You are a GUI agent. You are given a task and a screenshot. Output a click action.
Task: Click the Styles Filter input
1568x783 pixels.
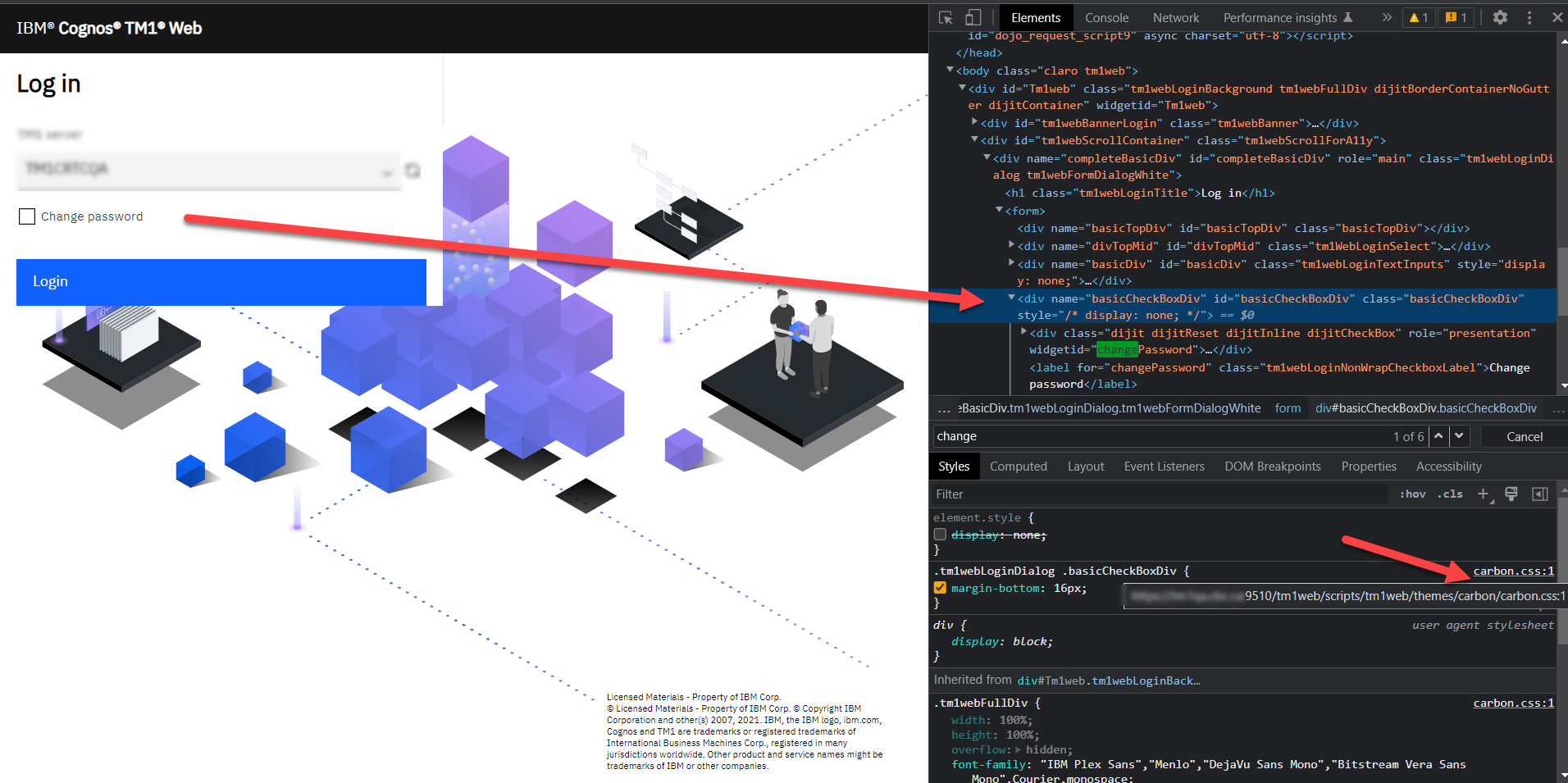tap(1160, 494)
